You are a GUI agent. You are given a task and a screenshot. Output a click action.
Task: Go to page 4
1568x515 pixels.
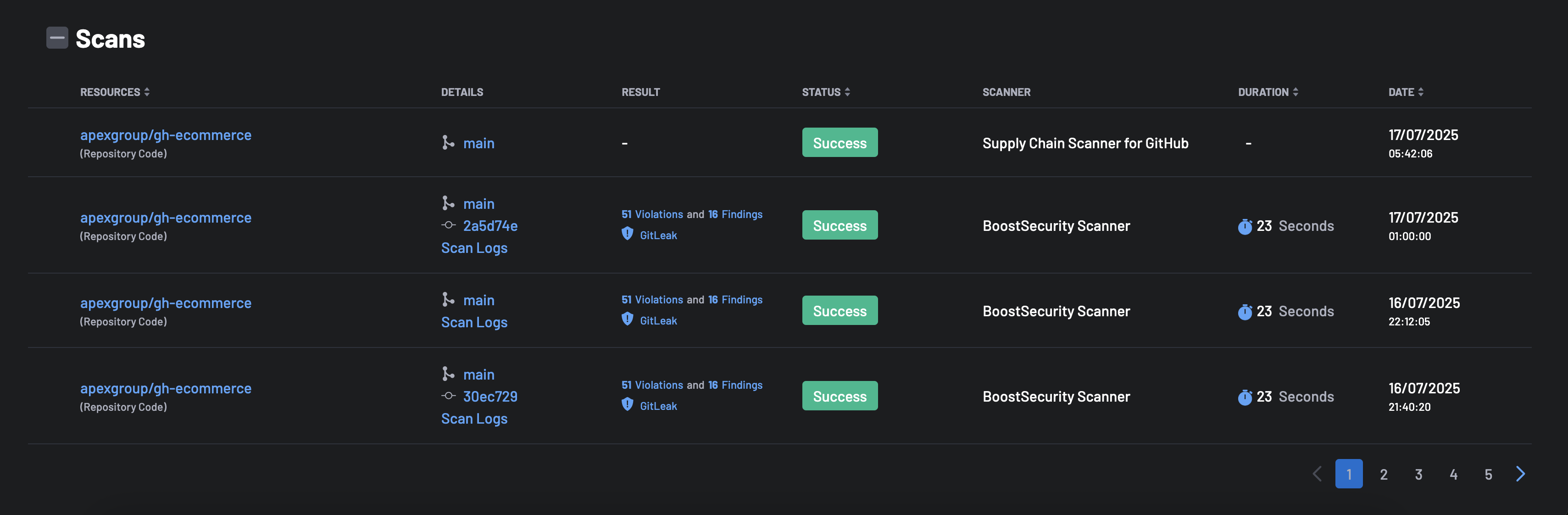coord(1453,474)
